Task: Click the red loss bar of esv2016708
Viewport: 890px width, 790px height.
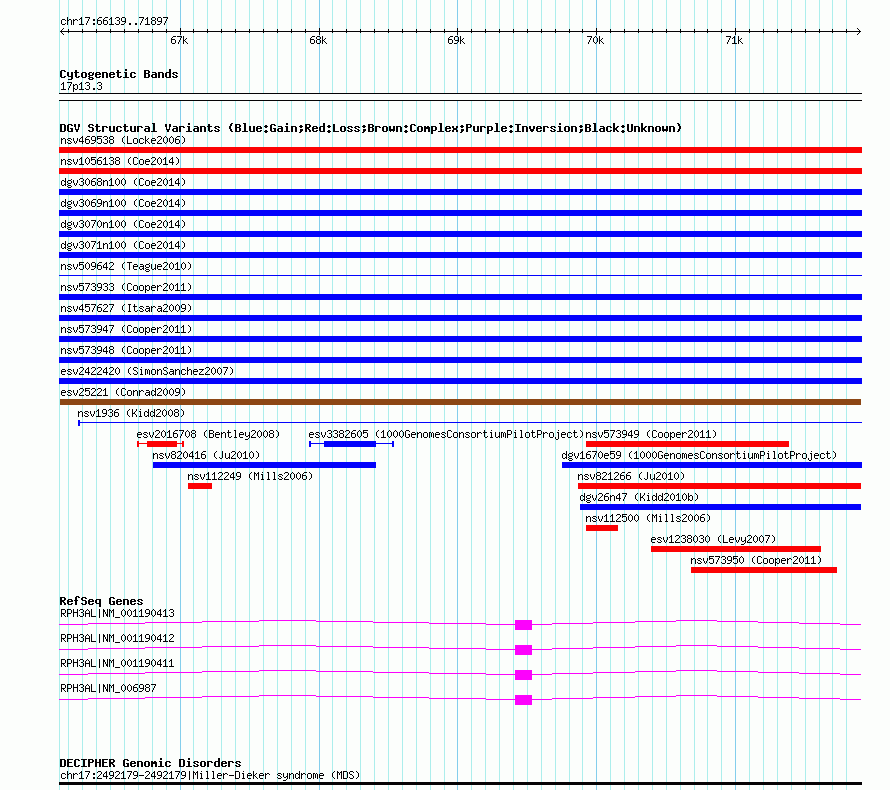Action: tap(162, 444)
